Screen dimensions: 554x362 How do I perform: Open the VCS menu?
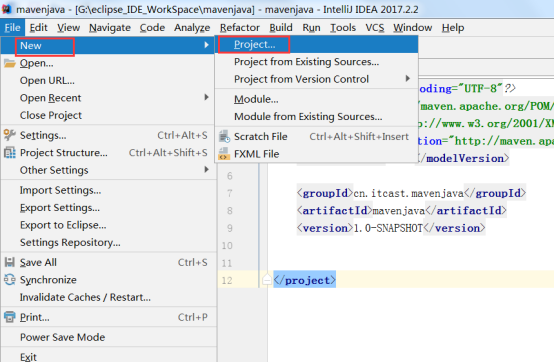[x=375, y=28]
